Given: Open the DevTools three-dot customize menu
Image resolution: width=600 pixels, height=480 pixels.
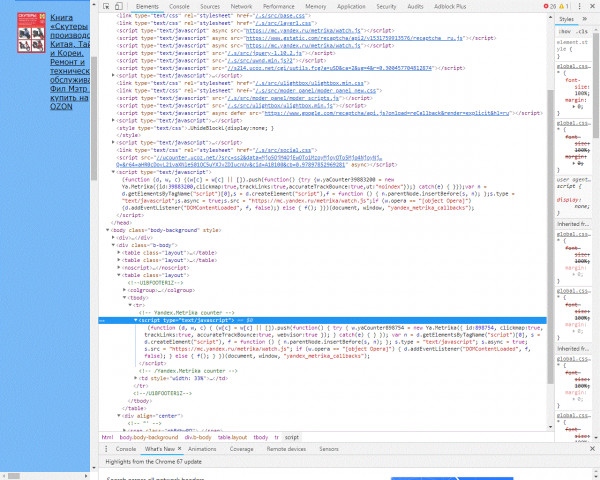Looking at the screenshot, I should click(579, 6).
